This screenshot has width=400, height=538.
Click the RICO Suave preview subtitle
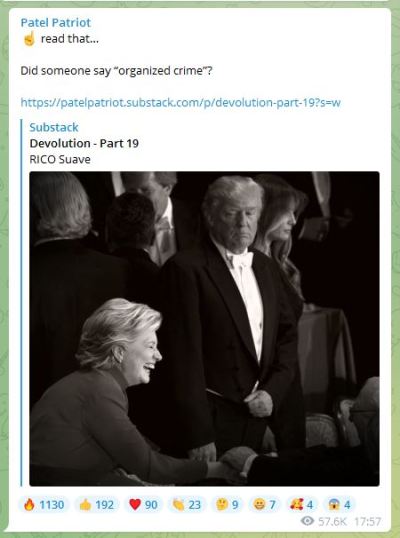click(60, 160)
